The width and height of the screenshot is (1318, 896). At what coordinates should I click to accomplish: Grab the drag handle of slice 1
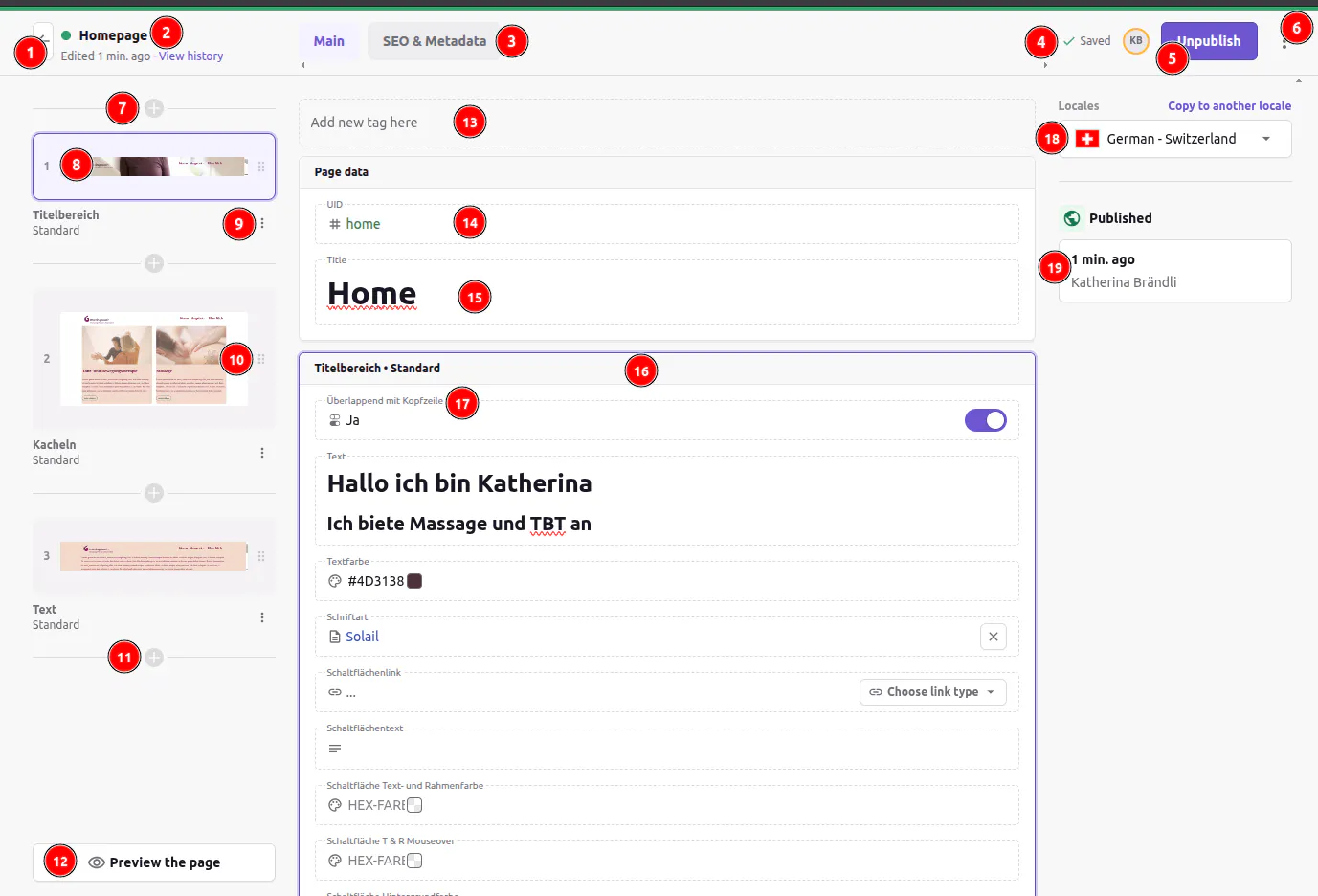click(261, 167)
